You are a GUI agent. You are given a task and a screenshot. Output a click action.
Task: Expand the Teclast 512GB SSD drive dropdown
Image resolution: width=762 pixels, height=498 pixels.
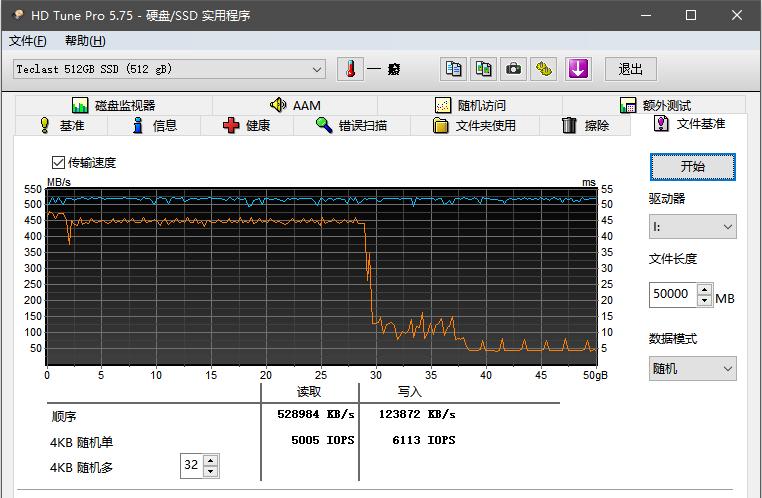[169, 69]
